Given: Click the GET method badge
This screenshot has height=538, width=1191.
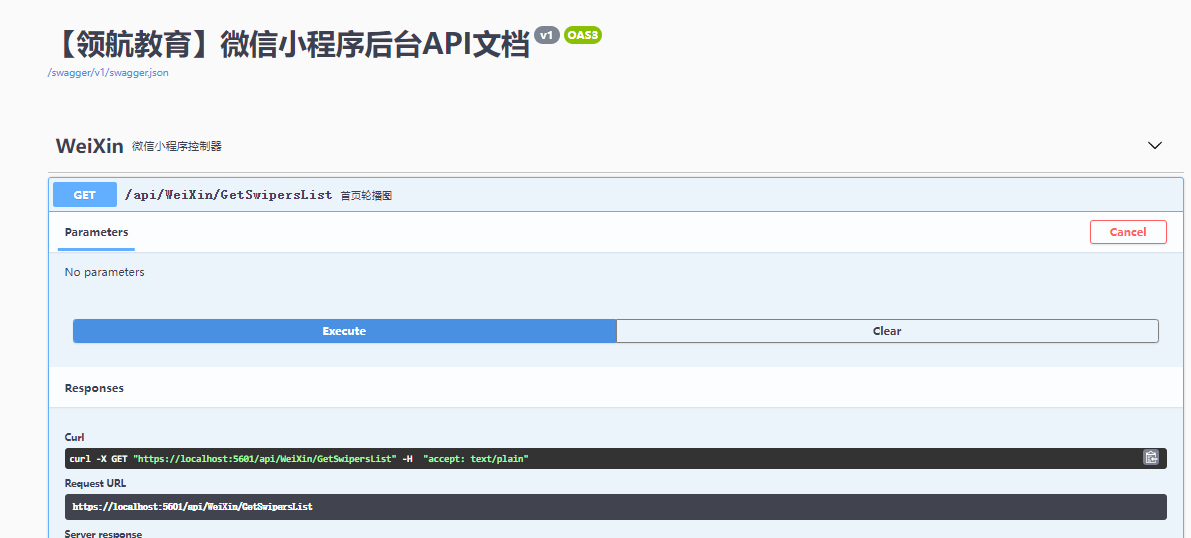Looking at the screenshot, I should coord(85,195).
